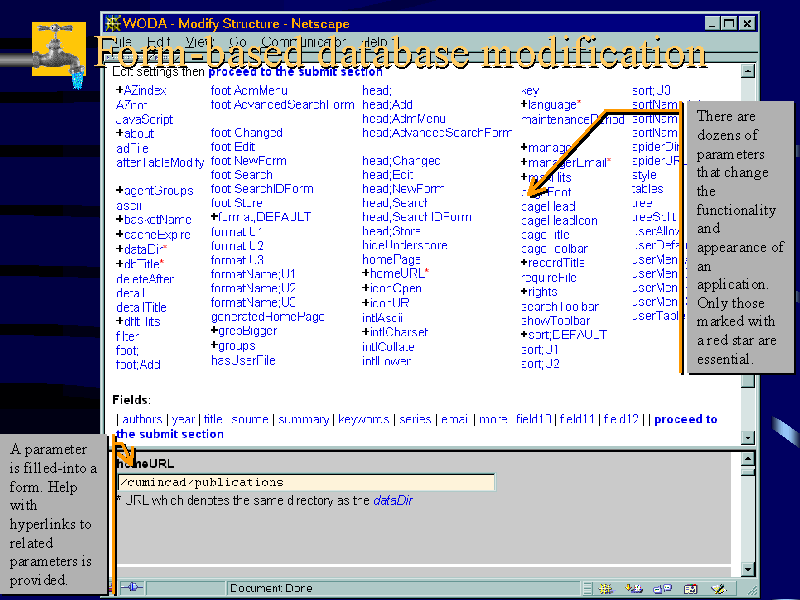This screenshot has height=600, width=800.
Task: Click the 'authors' field link
Action: [x=141, y=420]
